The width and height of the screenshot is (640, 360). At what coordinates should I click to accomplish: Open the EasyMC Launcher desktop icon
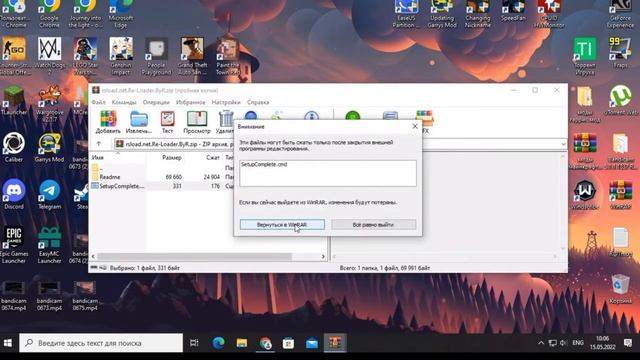click(49, 245)
